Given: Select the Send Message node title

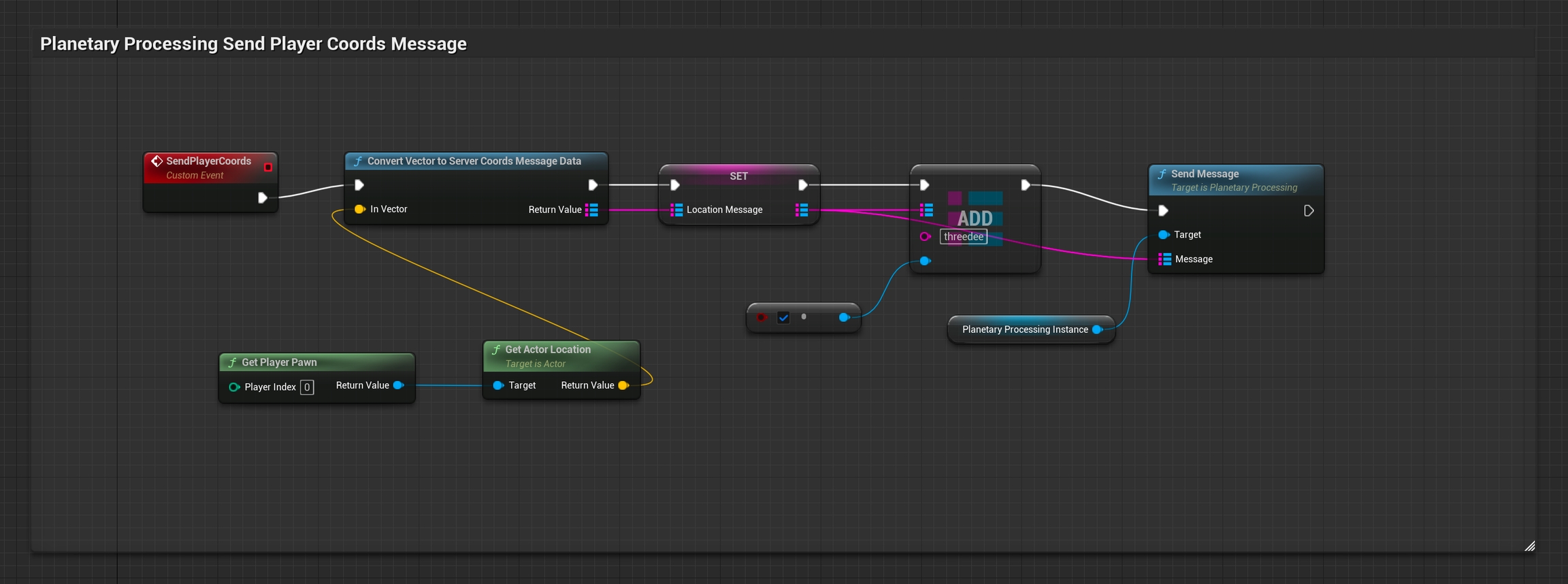Looking at the screenshot, I should click(1205, 174).
